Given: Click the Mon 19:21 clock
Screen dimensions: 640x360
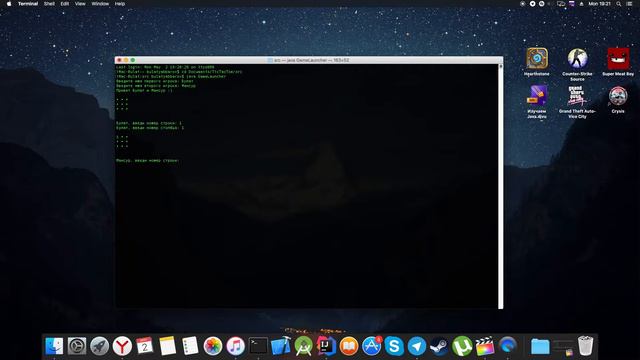Looking at the screenshot, I should [599, 4].
